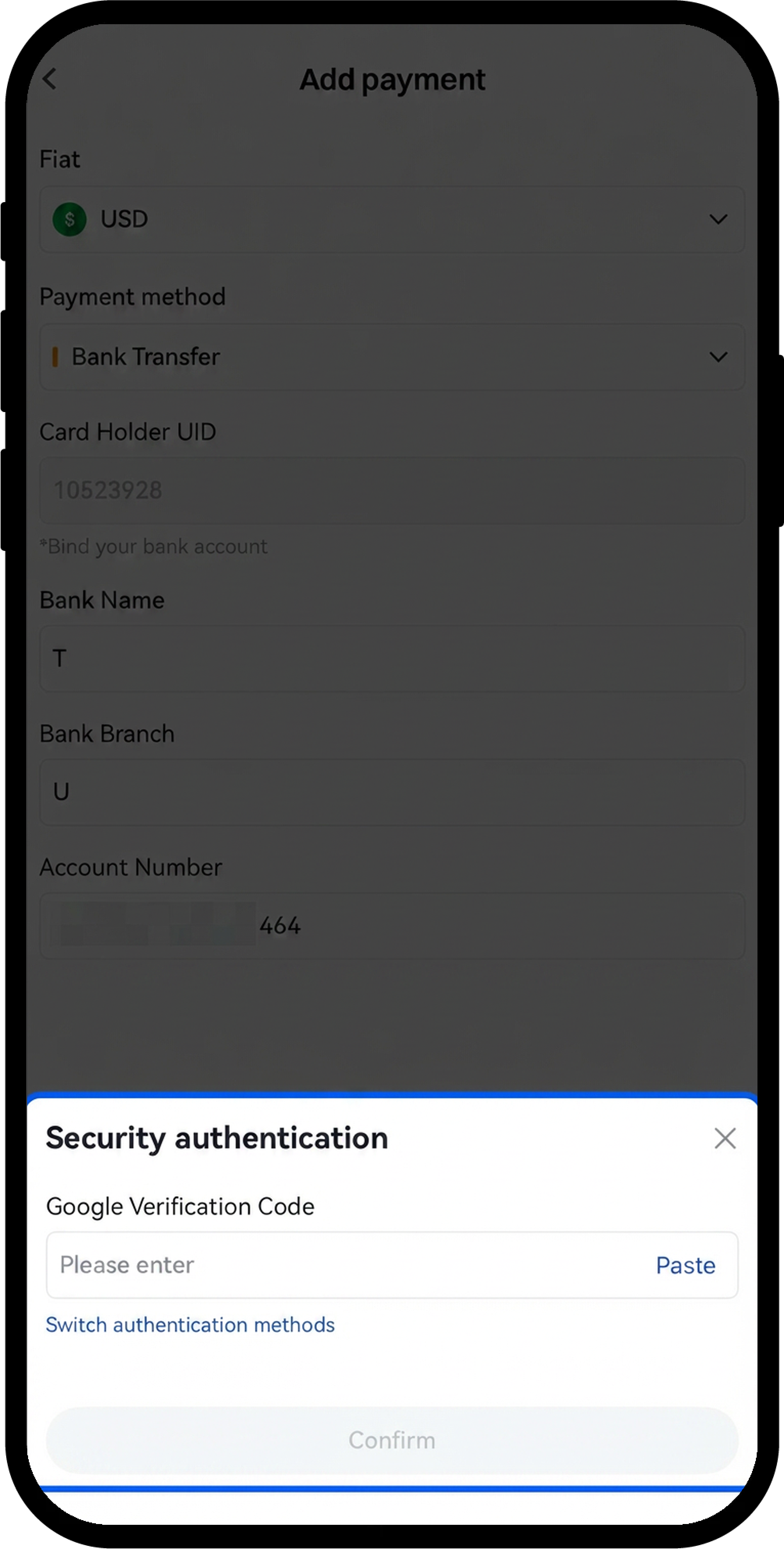This screenshot has width=784, height=1549.
Task: Click the Bind your bank account hint
Action: (x=153, y=547)
